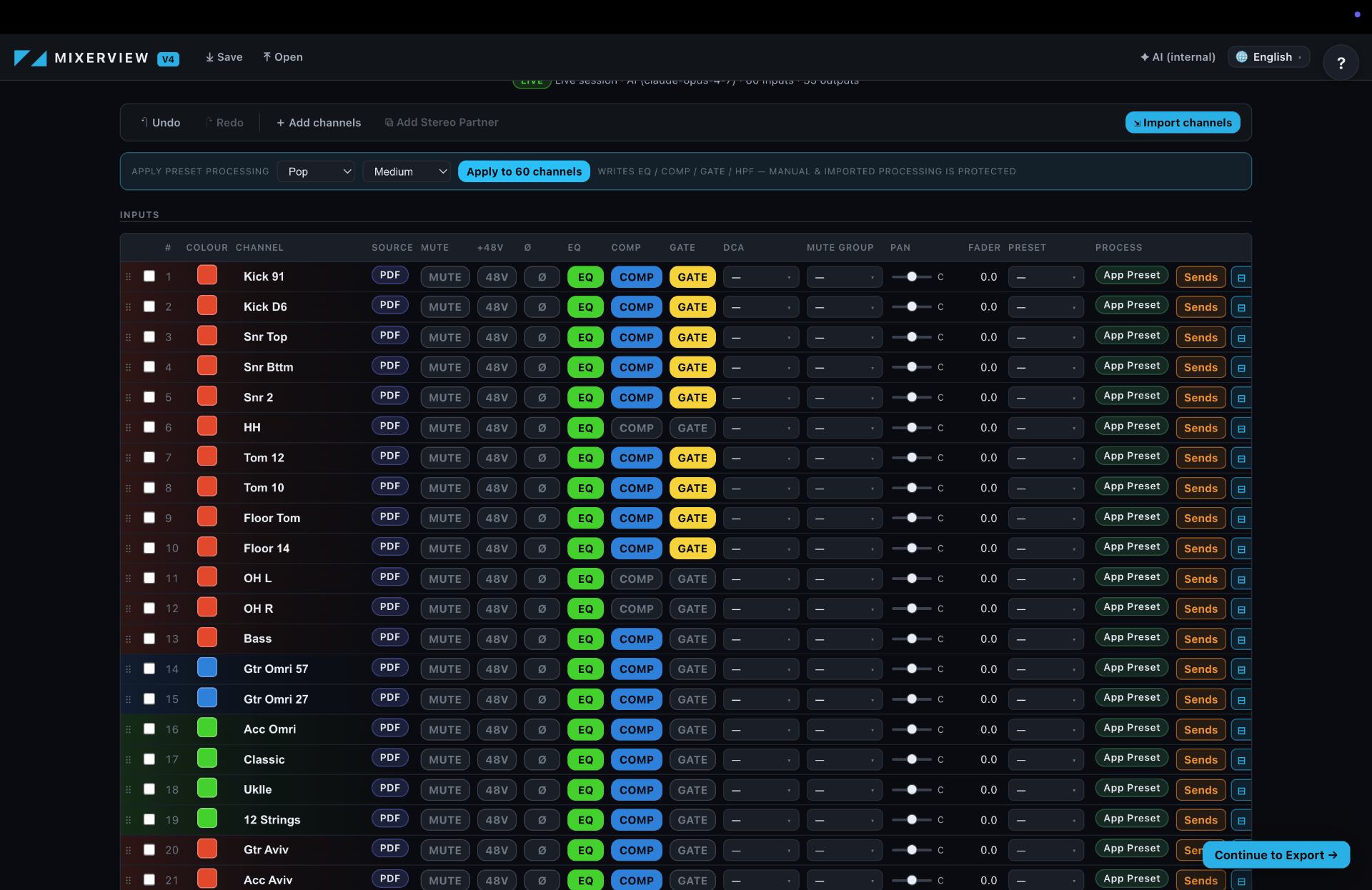Open the DCA dropdown for Snr Bttm
1372x890 pixels.
tap(761, 367)
